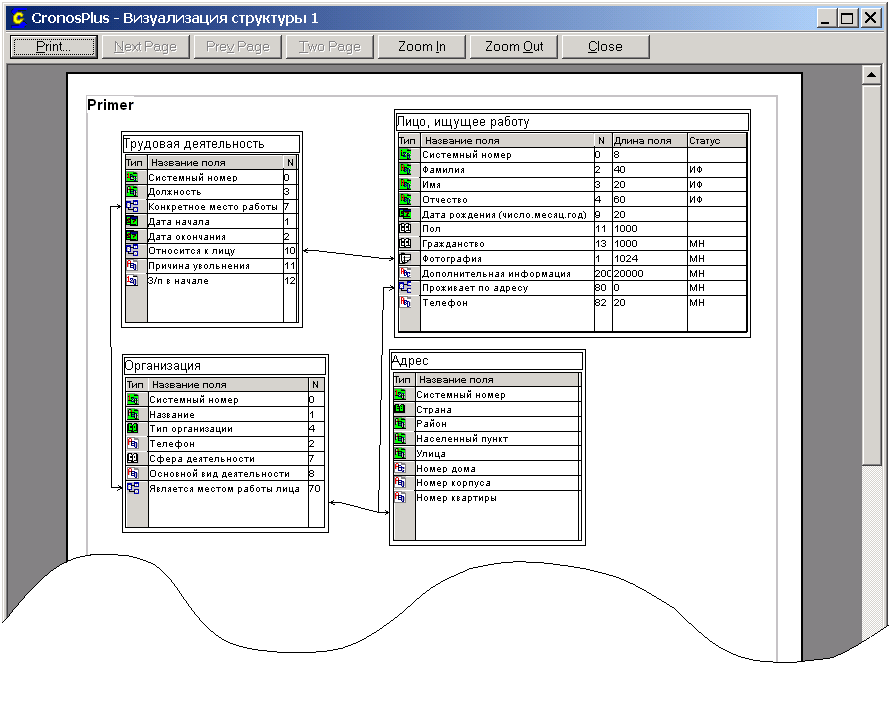Click type icon of Имя row
Screen dimensions: 890x708
[405, 184]
